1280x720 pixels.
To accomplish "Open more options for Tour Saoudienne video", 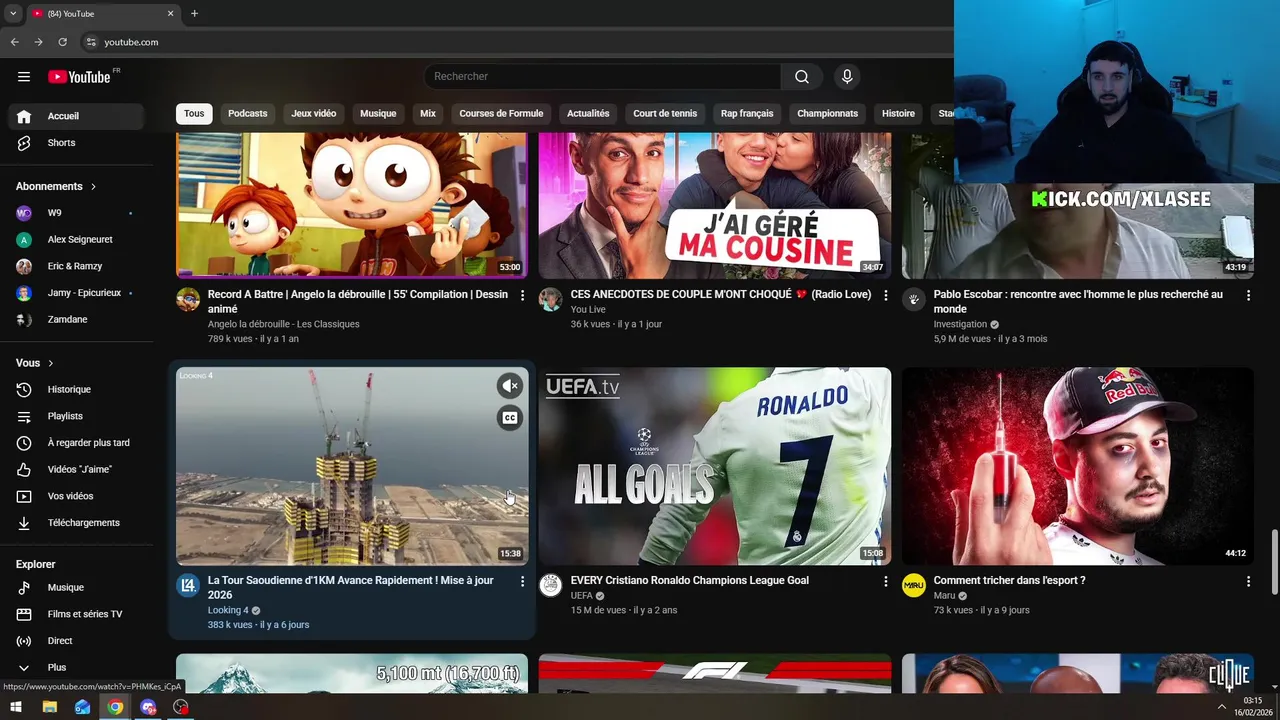I will coord(522,581).
